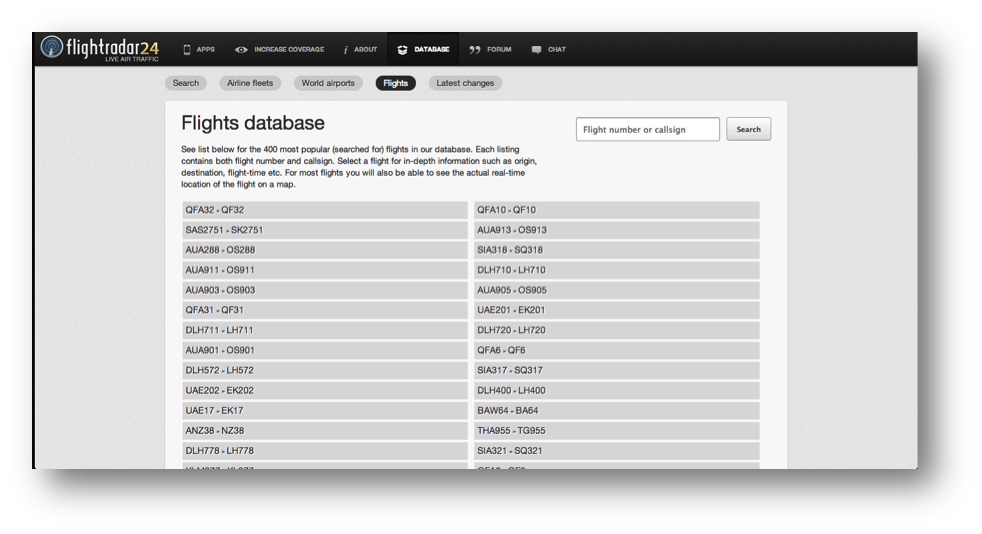Open the Apps menu item
The height and width of the screenshot is (534, 982).
(205, 49)
